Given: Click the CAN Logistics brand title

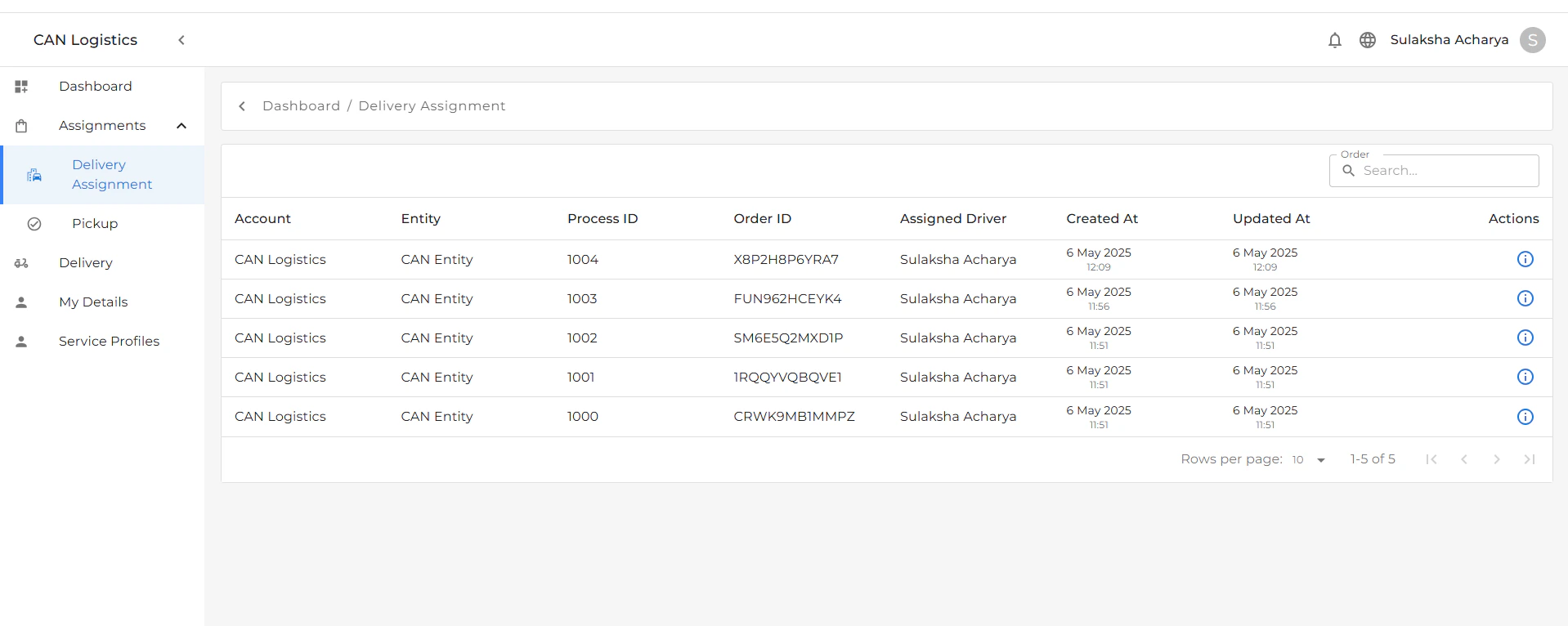Looking at the screenshot, I should (x=85, y=40).
